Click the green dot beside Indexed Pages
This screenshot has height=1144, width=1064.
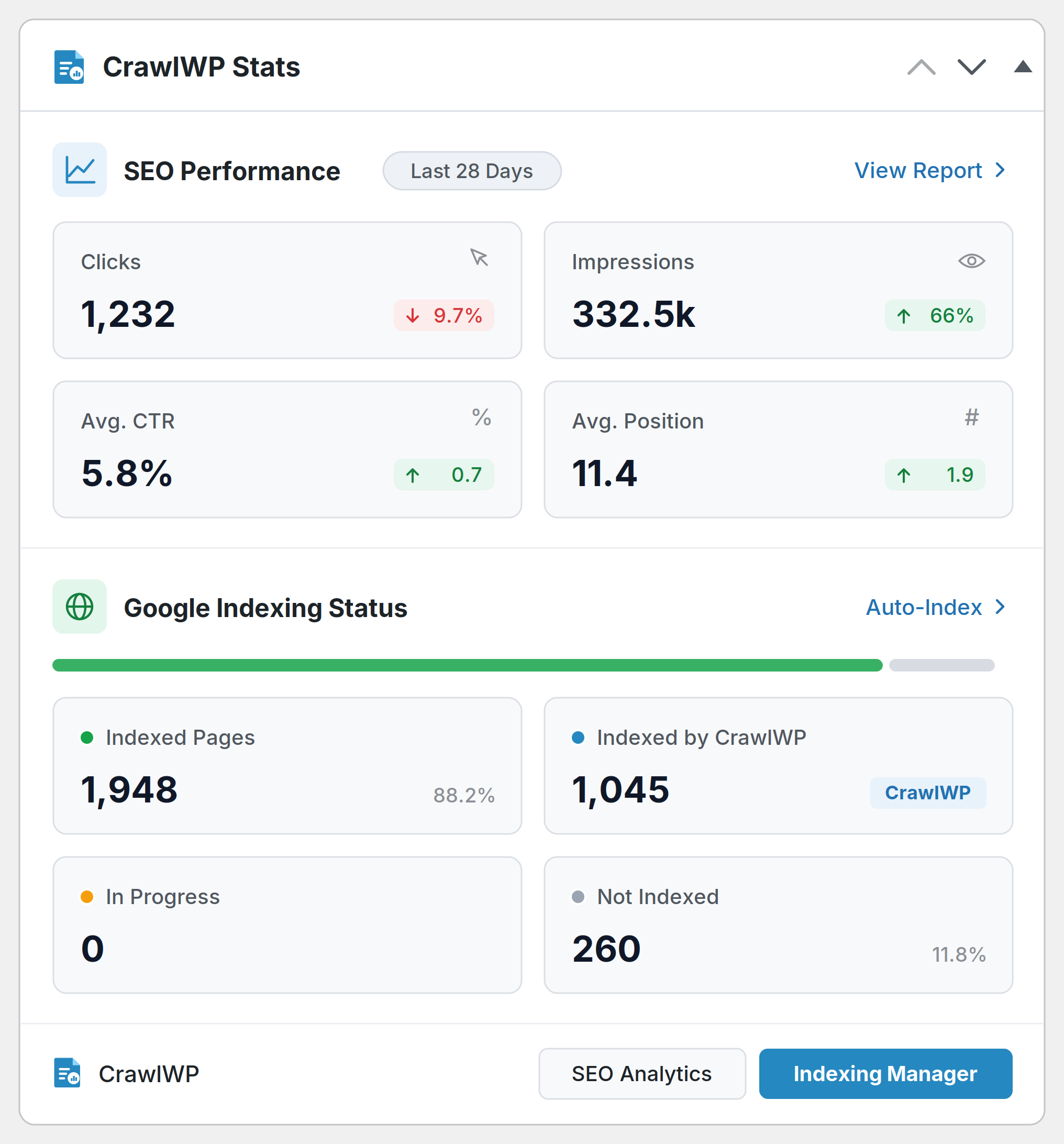(87, 738)
